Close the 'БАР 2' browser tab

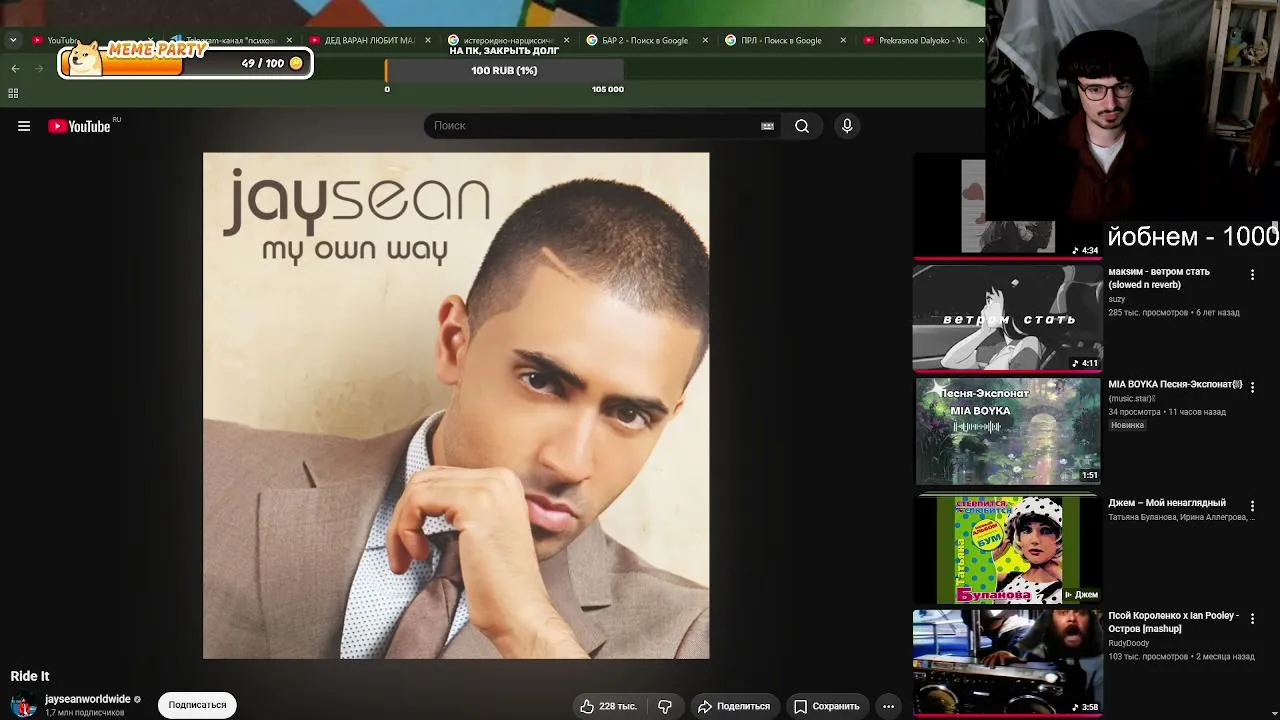pos(705,40)
